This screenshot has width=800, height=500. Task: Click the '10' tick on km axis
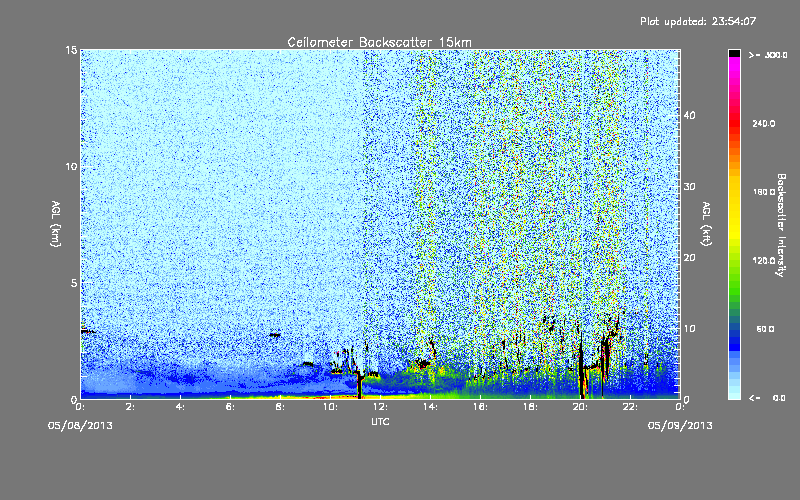71,167
